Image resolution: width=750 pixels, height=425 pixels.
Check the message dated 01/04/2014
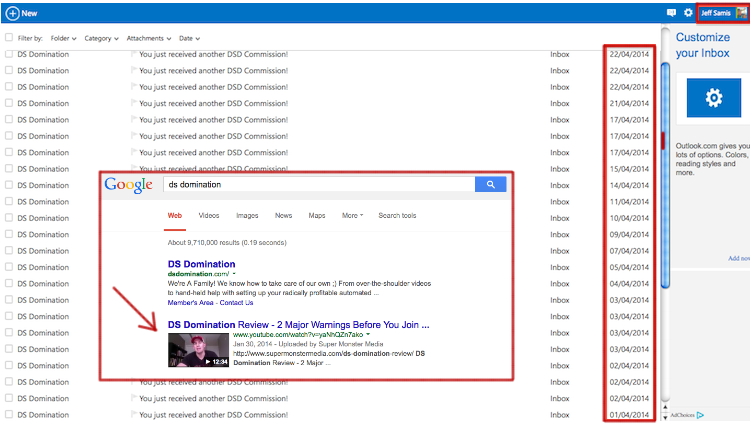(x=9, y=414)
